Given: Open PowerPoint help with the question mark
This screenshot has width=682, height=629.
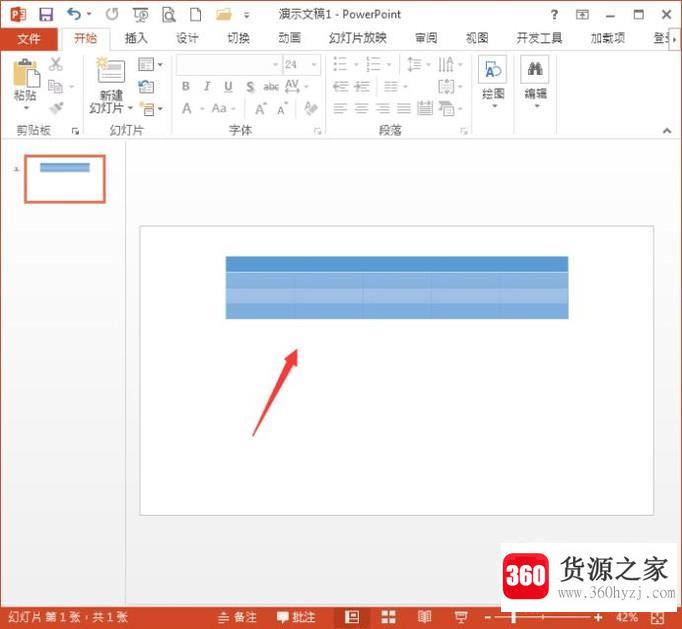Looking at the screenshot, I should pos(554,15).
